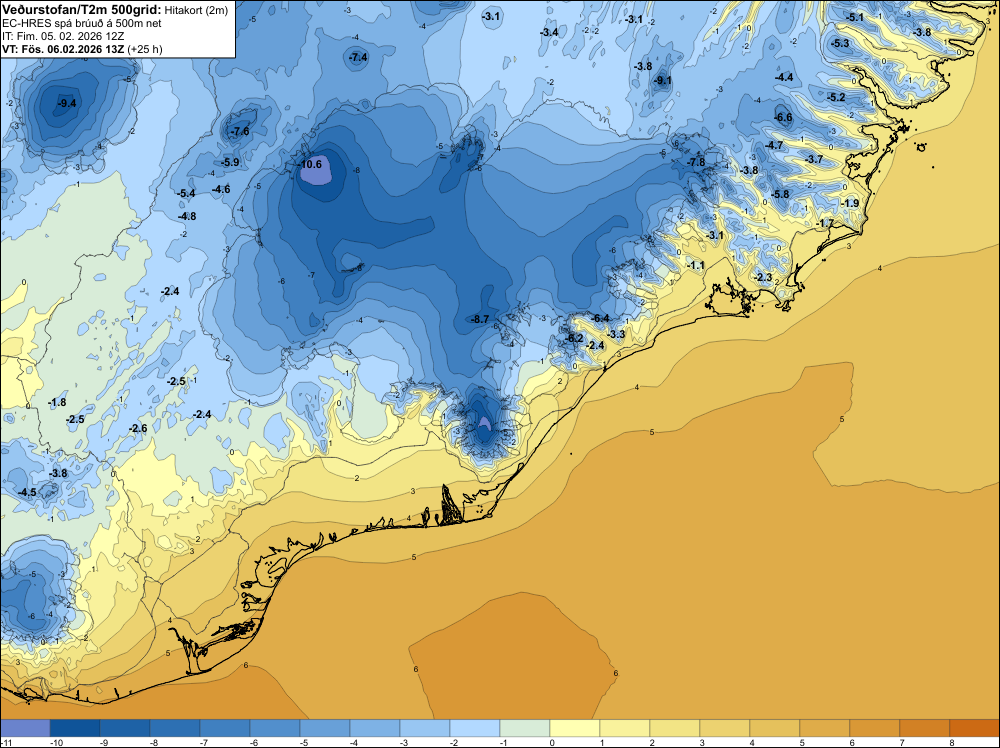The height and width of the screenshot is (748, 1000).
Task: Click the -5.2 temperature label
Action: (x=836, y=98)
